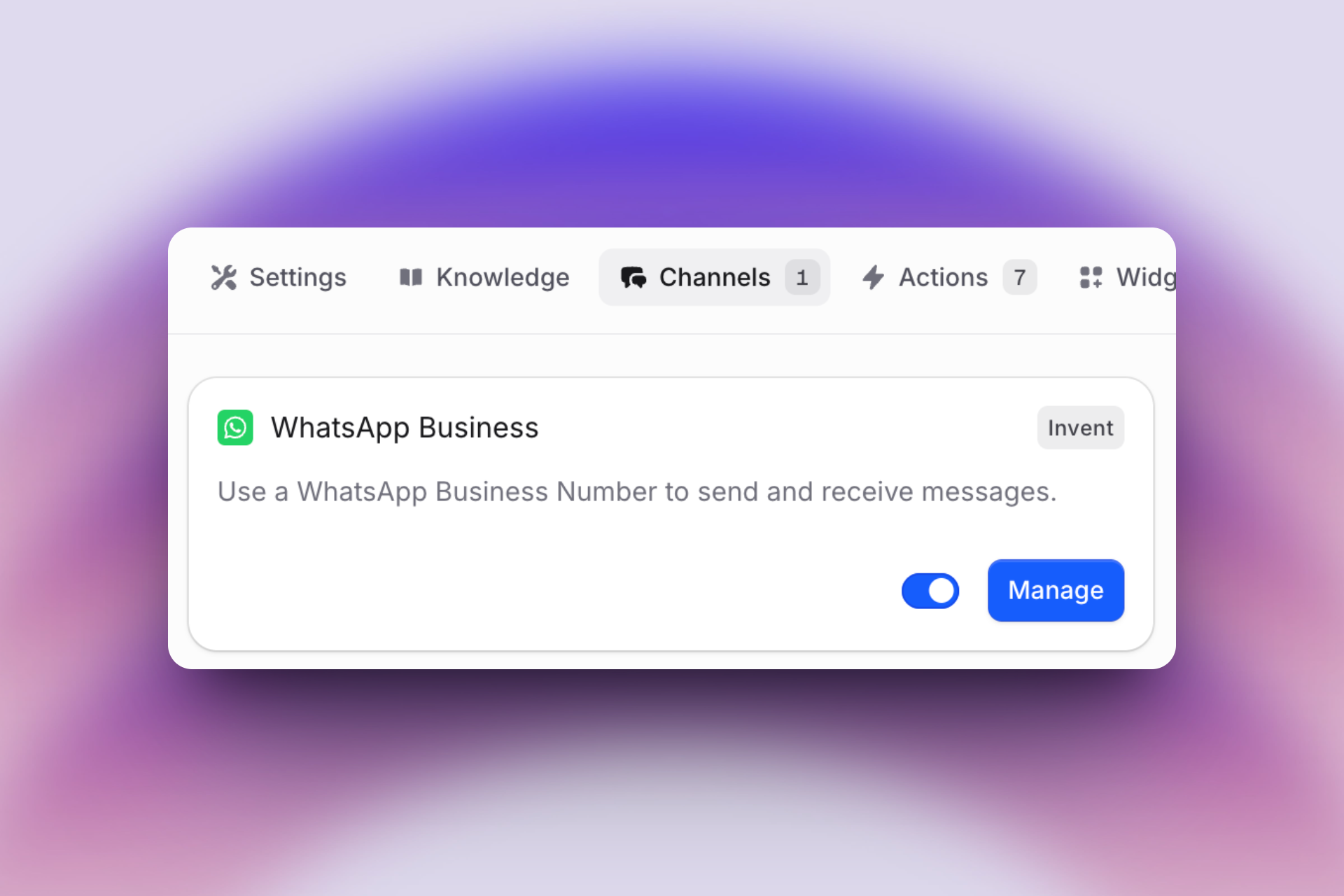Disable the WhatsApp Business channel toggle
Screen dimensions: 1344x896
coord(930,591)
